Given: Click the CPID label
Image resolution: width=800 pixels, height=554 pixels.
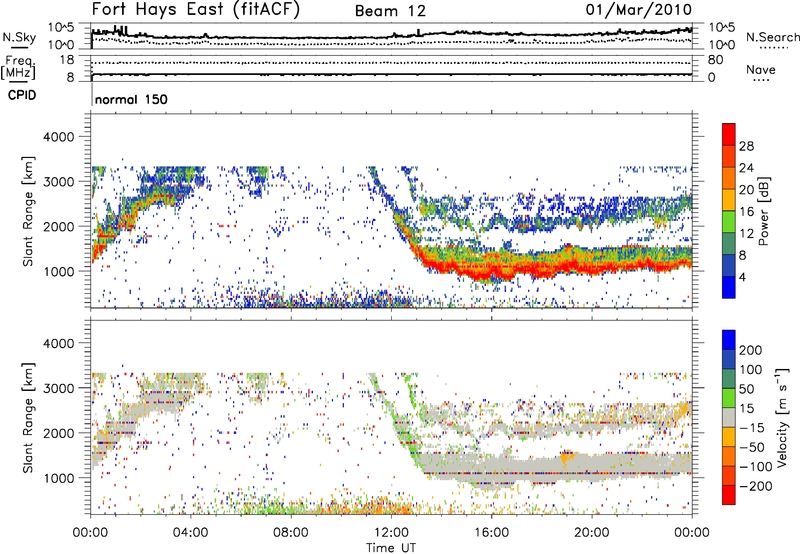Looking at the screenshot, I should click(22, 95).
